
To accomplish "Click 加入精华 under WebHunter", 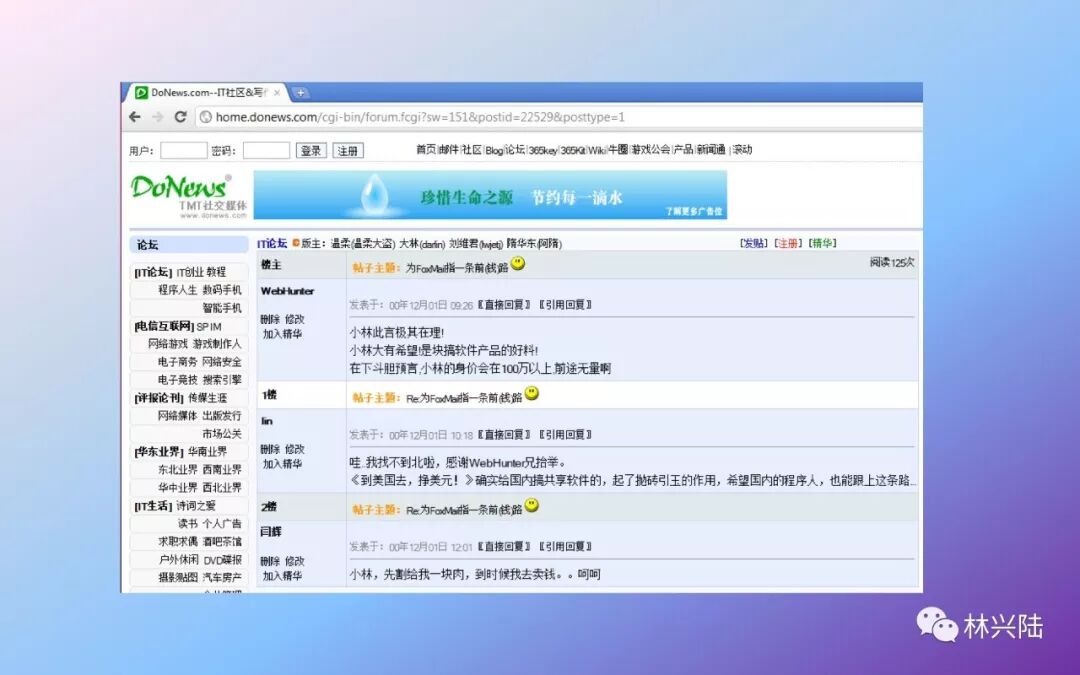I will [282, 334].
